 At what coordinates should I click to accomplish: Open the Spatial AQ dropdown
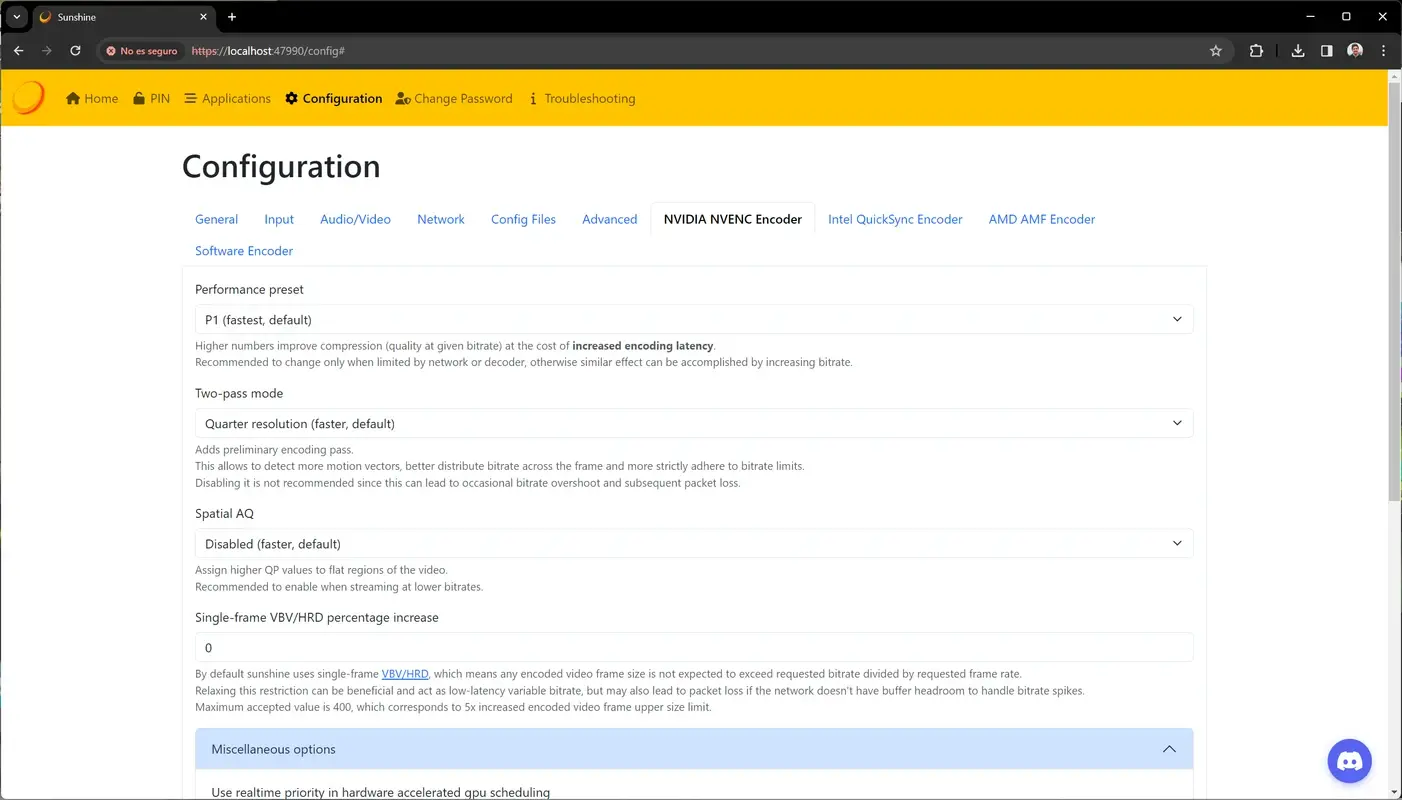coord(694,543)
